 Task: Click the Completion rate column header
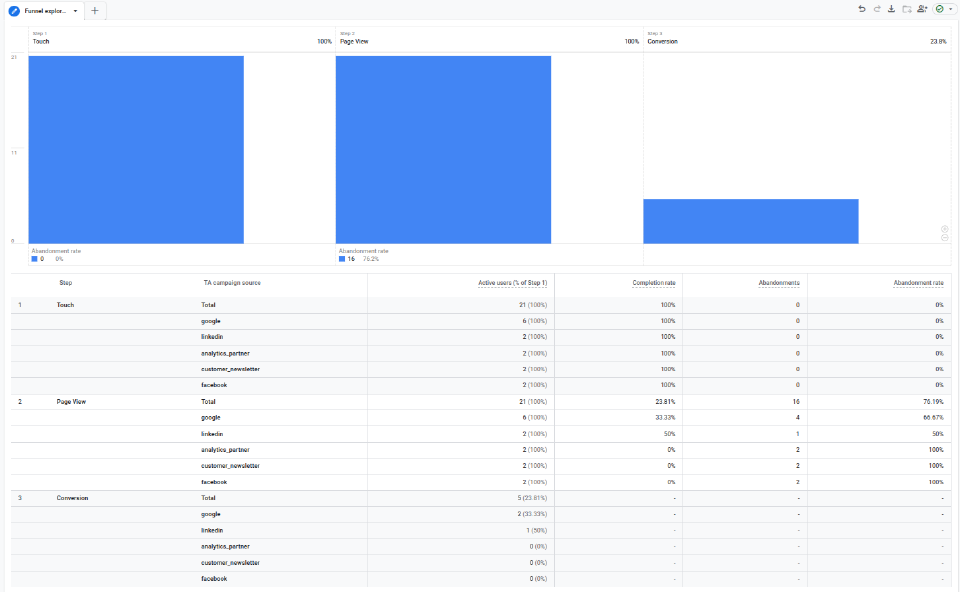pos(654,283)
